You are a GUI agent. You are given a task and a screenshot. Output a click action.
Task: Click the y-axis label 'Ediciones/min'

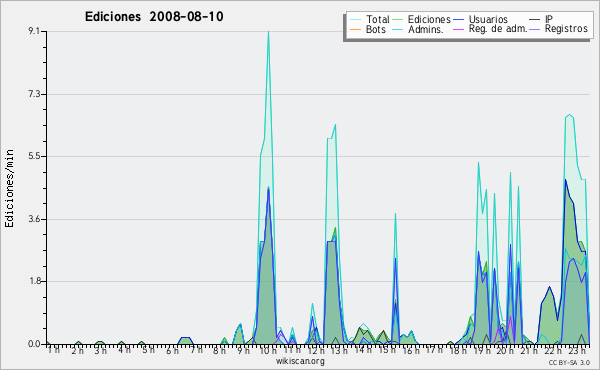coord(9,188)
